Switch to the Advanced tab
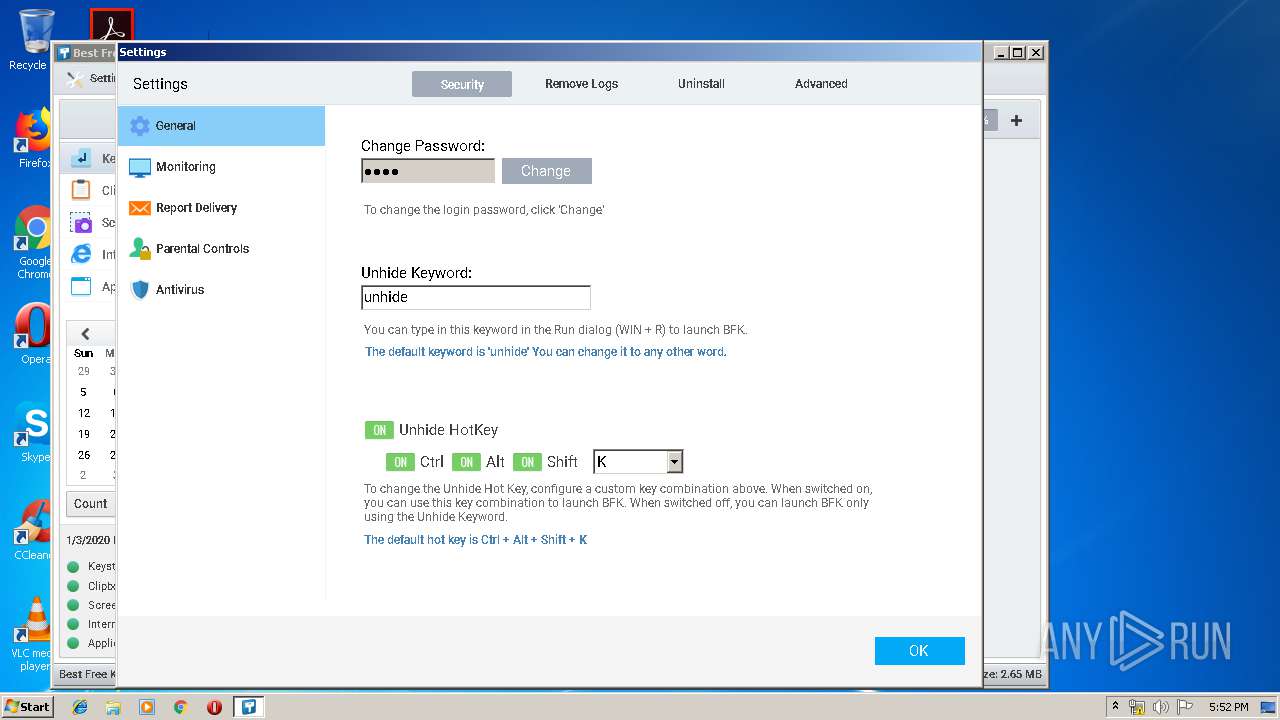 821,84
